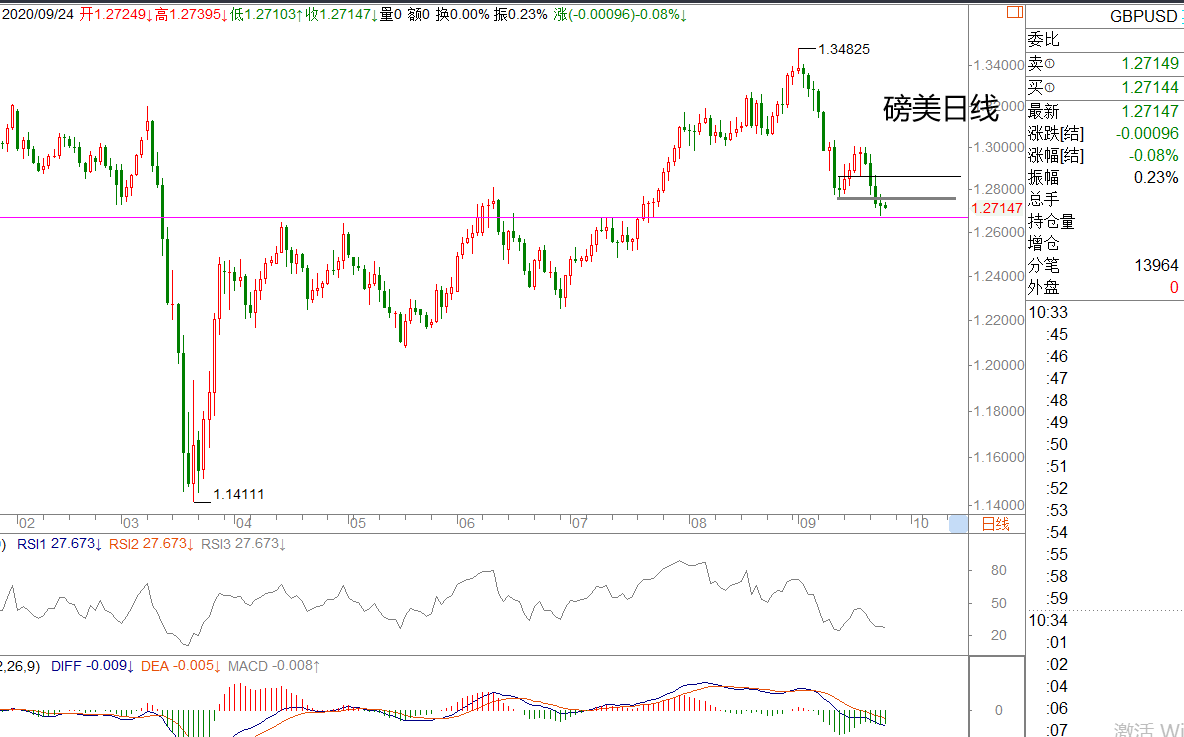Click the high price 高1.27395
The image size is (1184, 737).
(191, 14)
